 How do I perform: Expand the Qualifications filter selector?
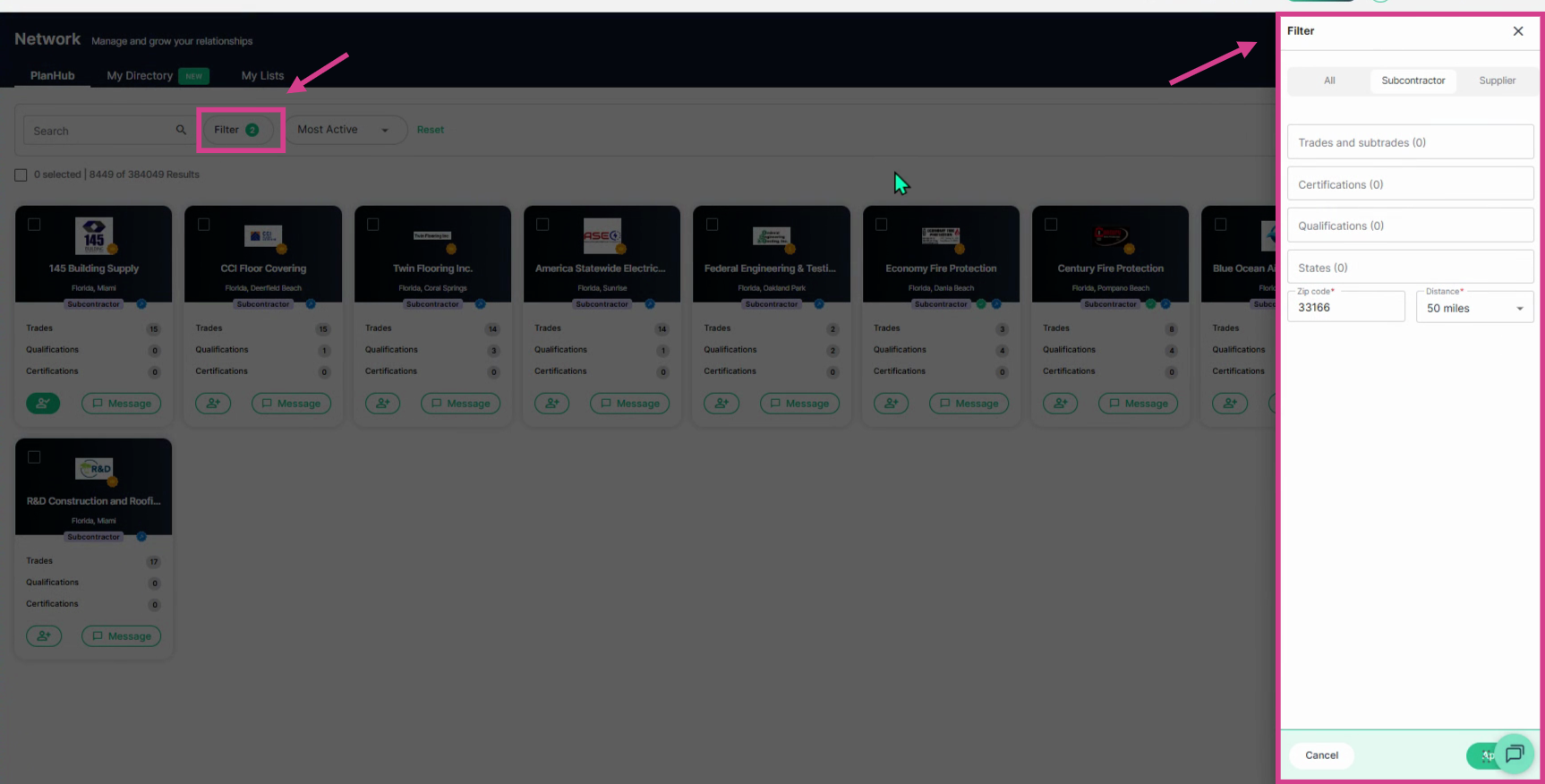point(1410,226)
